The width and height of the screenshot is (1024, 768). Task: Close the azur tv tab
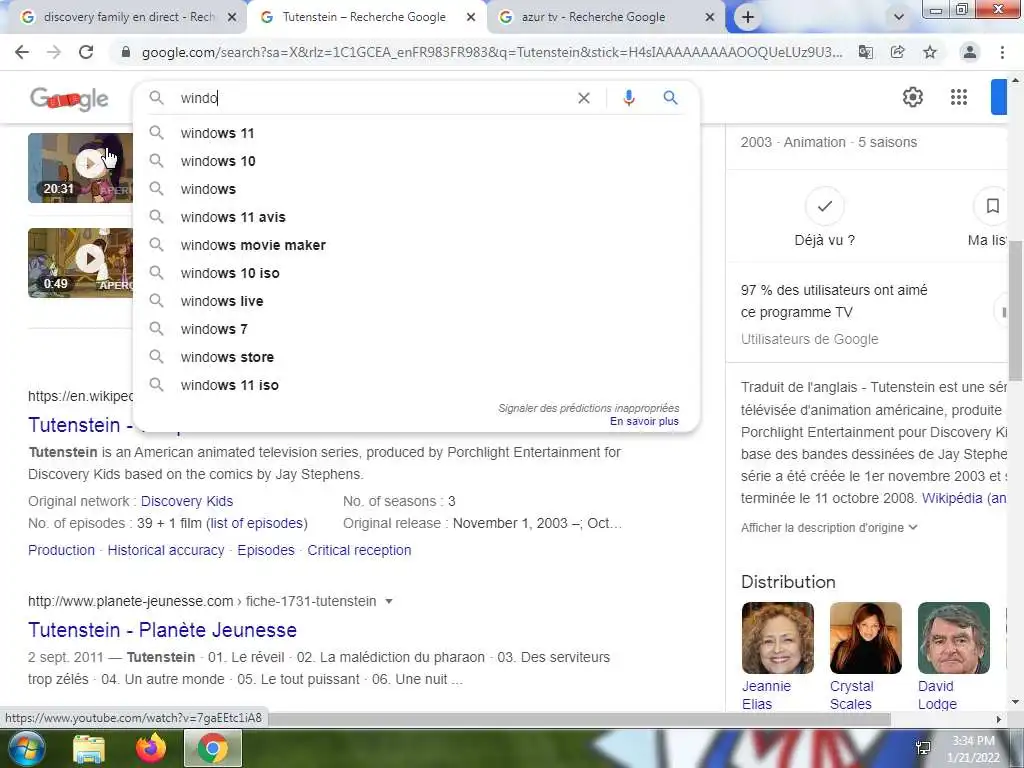710,18
